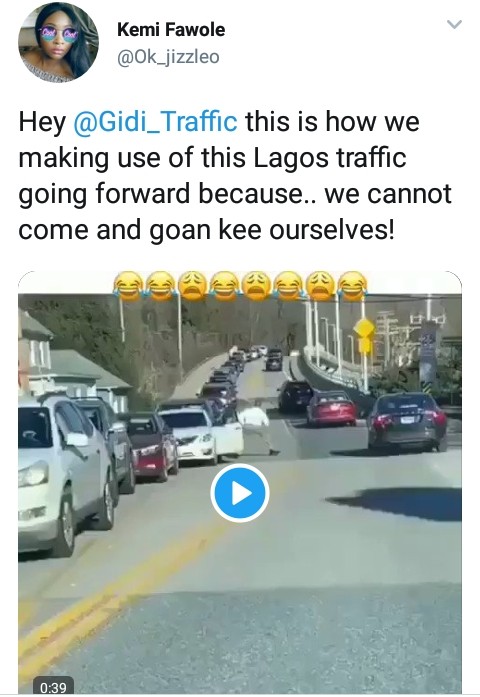The image size is (480, 697).
Task: Click the silver car in the video foreground
Action: click(62, 473)
